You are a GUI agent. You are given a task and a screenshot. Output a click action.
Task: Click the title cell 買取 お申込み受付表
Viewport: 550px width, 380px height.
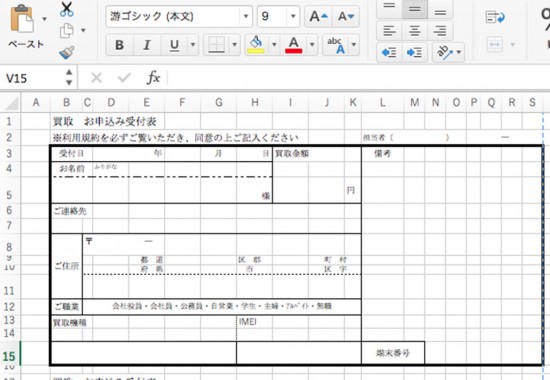click(105, 122)
